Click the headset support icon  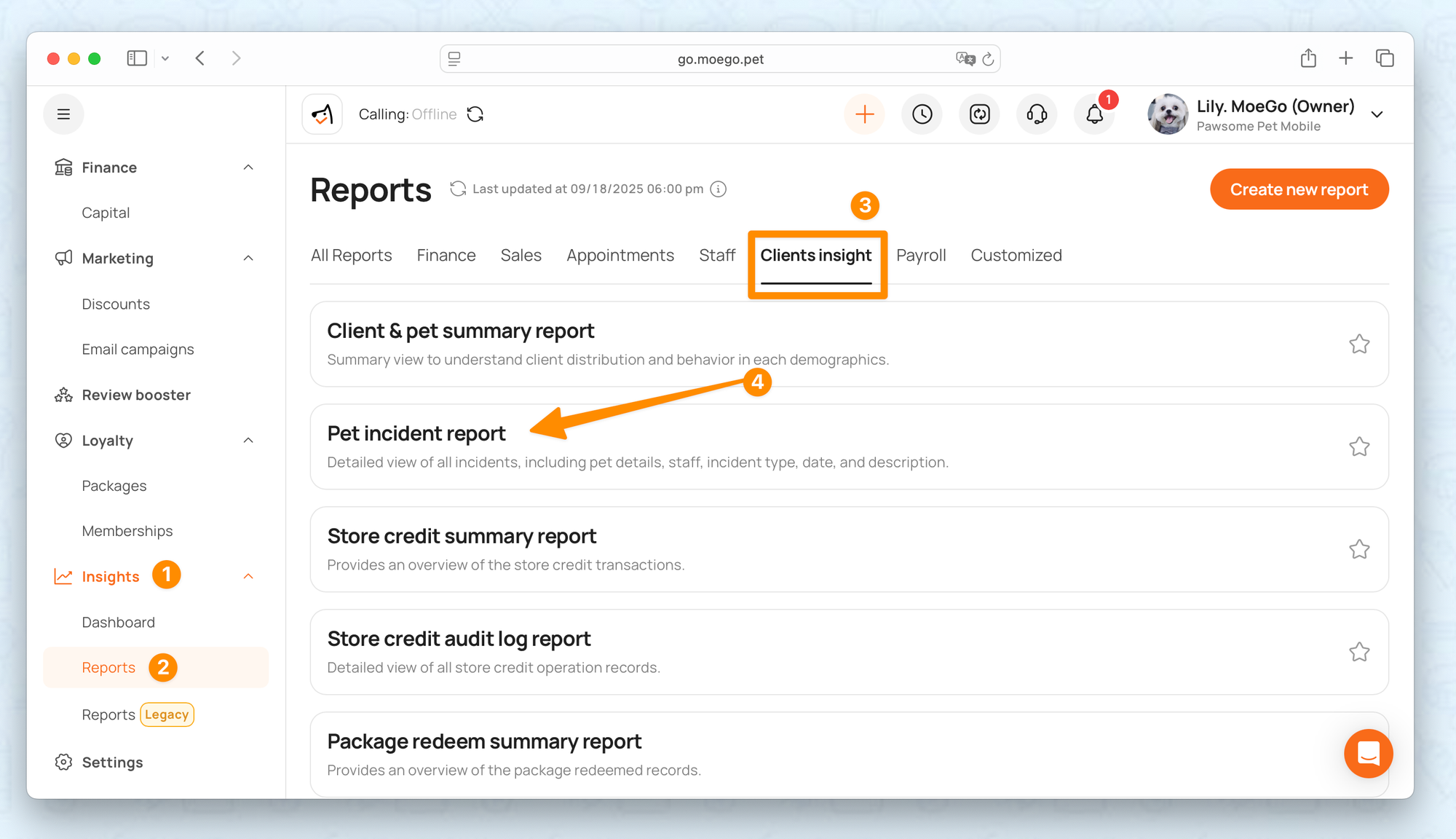pyautogui.click(x=1037, y=114)
